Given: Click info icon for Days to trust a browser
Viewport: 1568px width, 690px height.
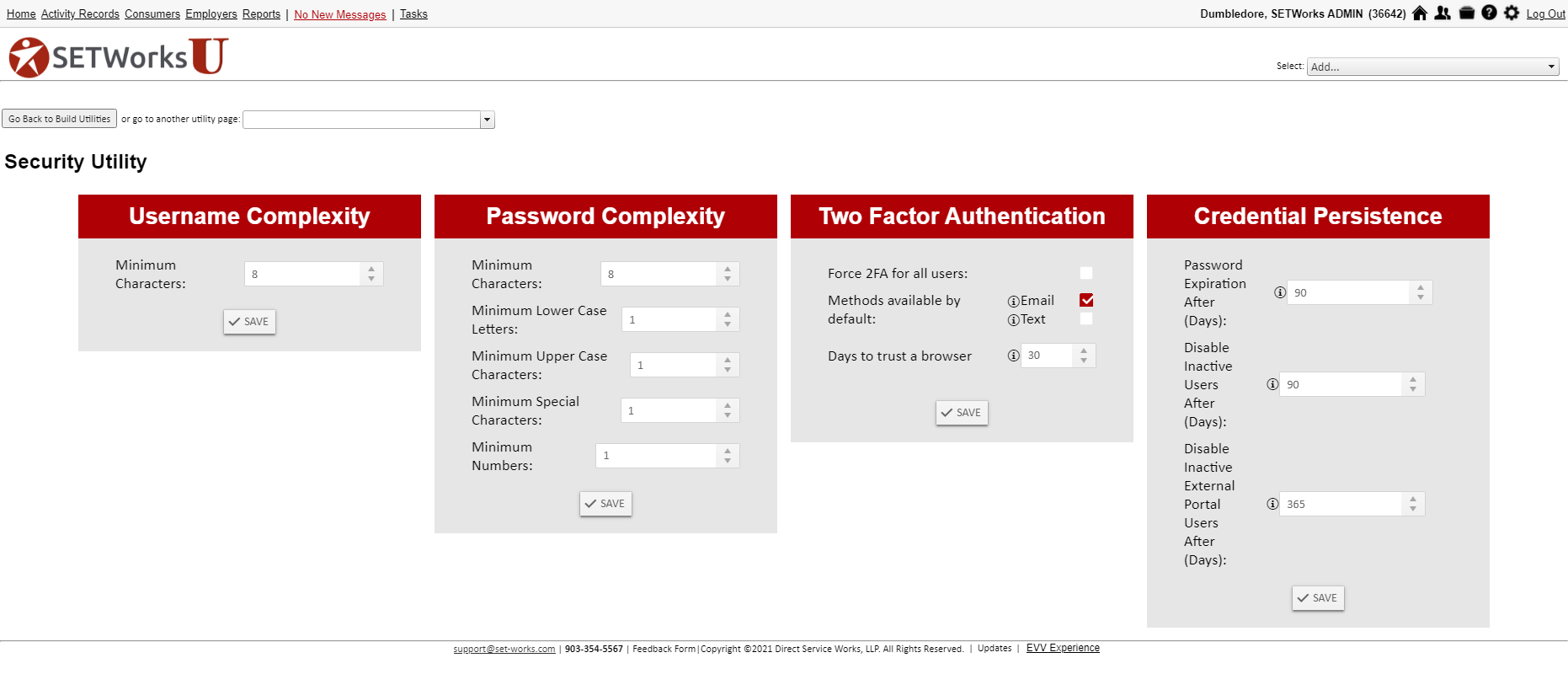Looking at the screenshot, I should tap(1013, 356).
